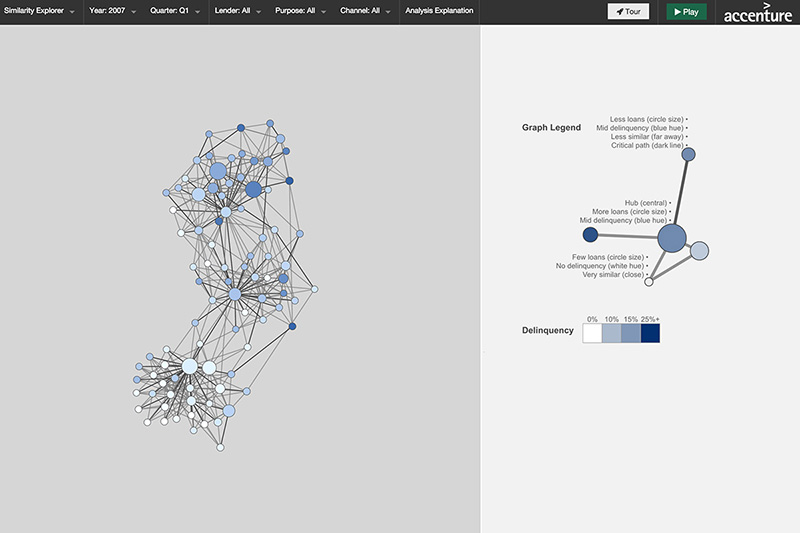The width and height of the screenshot is (800, 533).
Task: Expand the Lender: All filter
Action: [237, 12]
